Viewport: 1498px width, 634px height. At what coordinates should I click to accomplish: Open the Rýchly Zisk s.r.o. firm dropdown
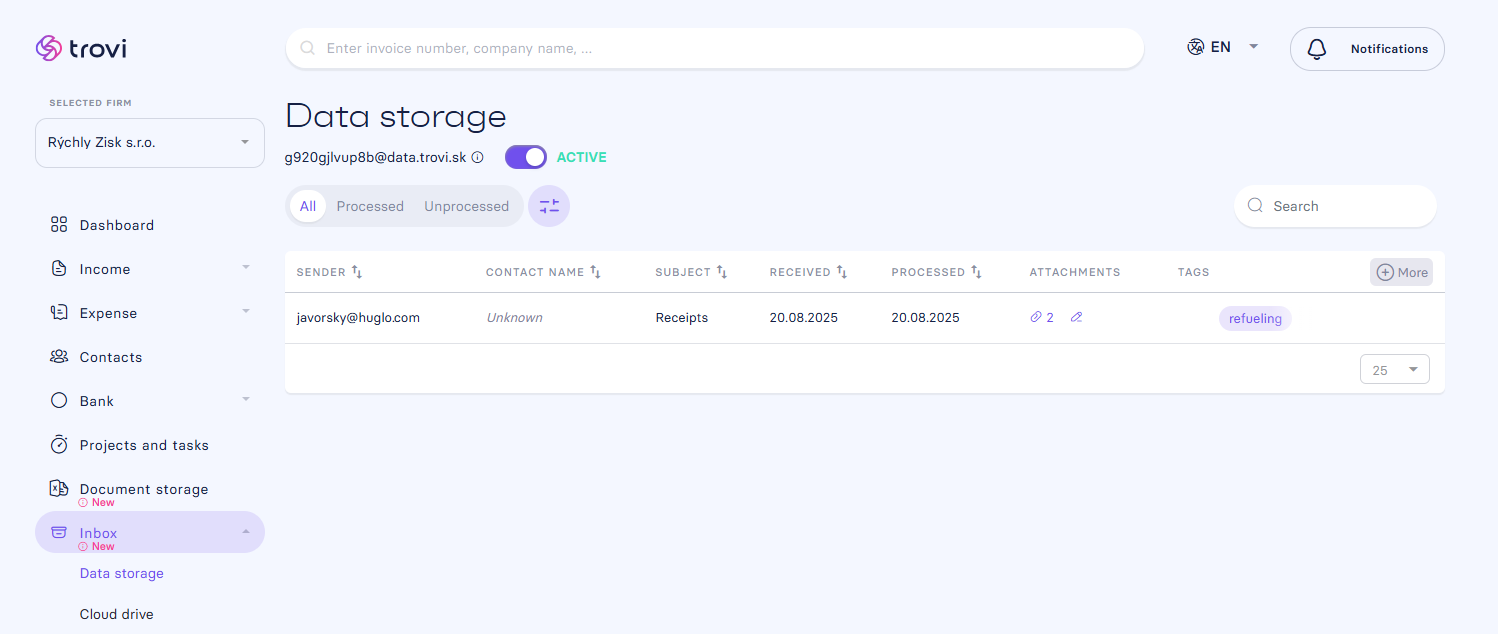(150, 143)
